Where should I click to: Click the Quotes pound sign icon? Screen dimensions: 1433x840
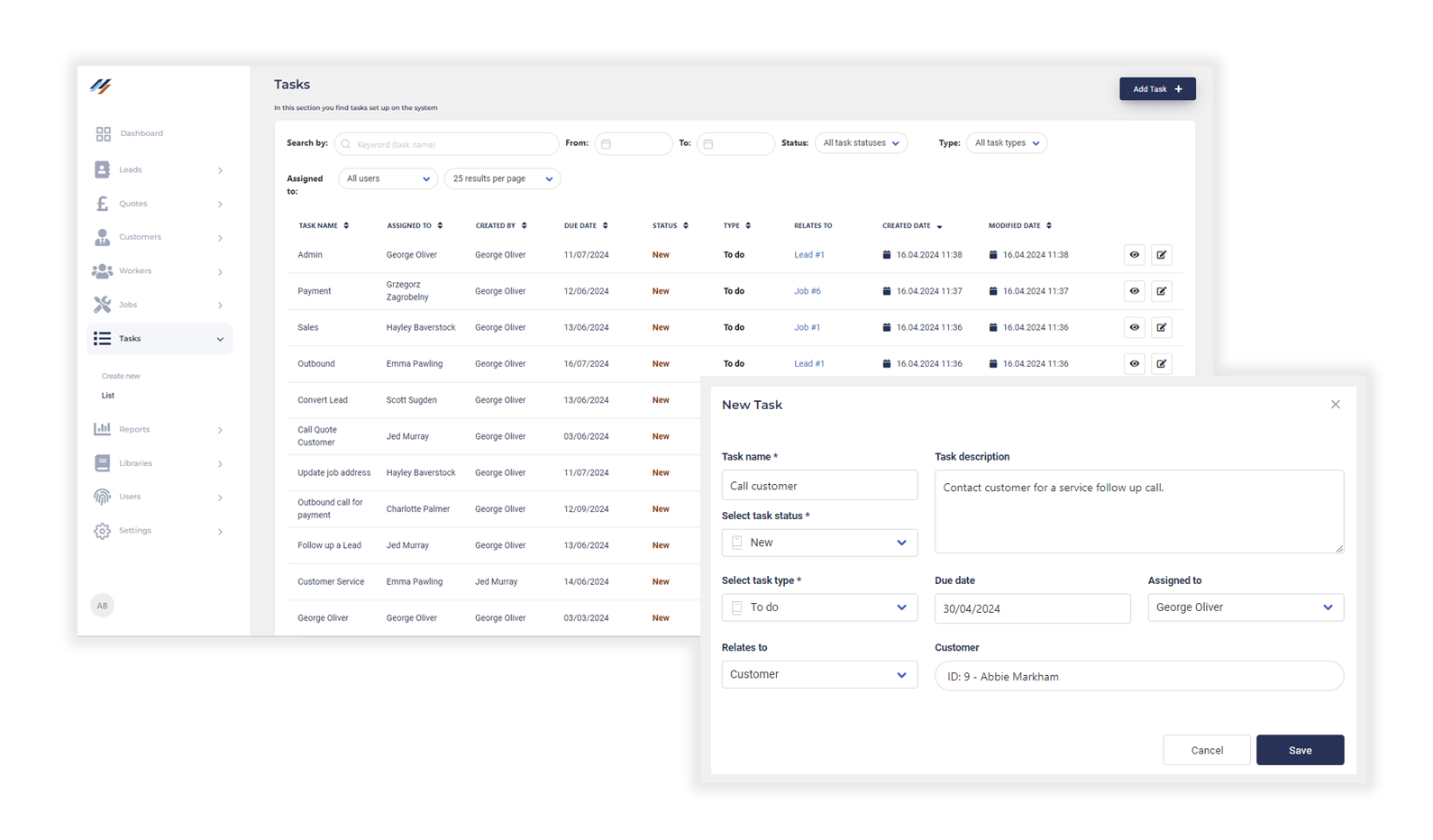[103, 204]
